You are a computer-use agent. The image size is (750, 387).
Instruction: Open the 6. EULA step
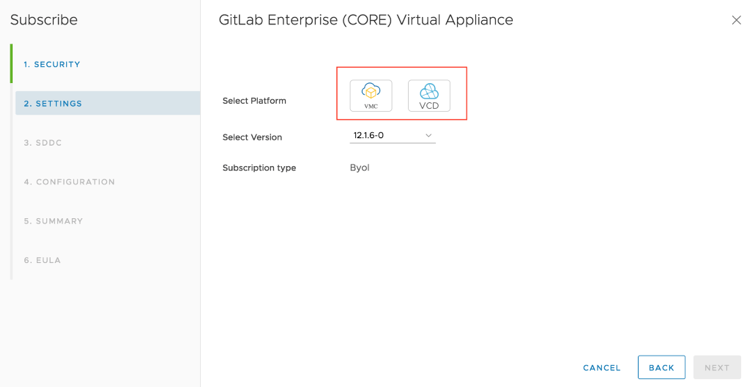(42, 260)
